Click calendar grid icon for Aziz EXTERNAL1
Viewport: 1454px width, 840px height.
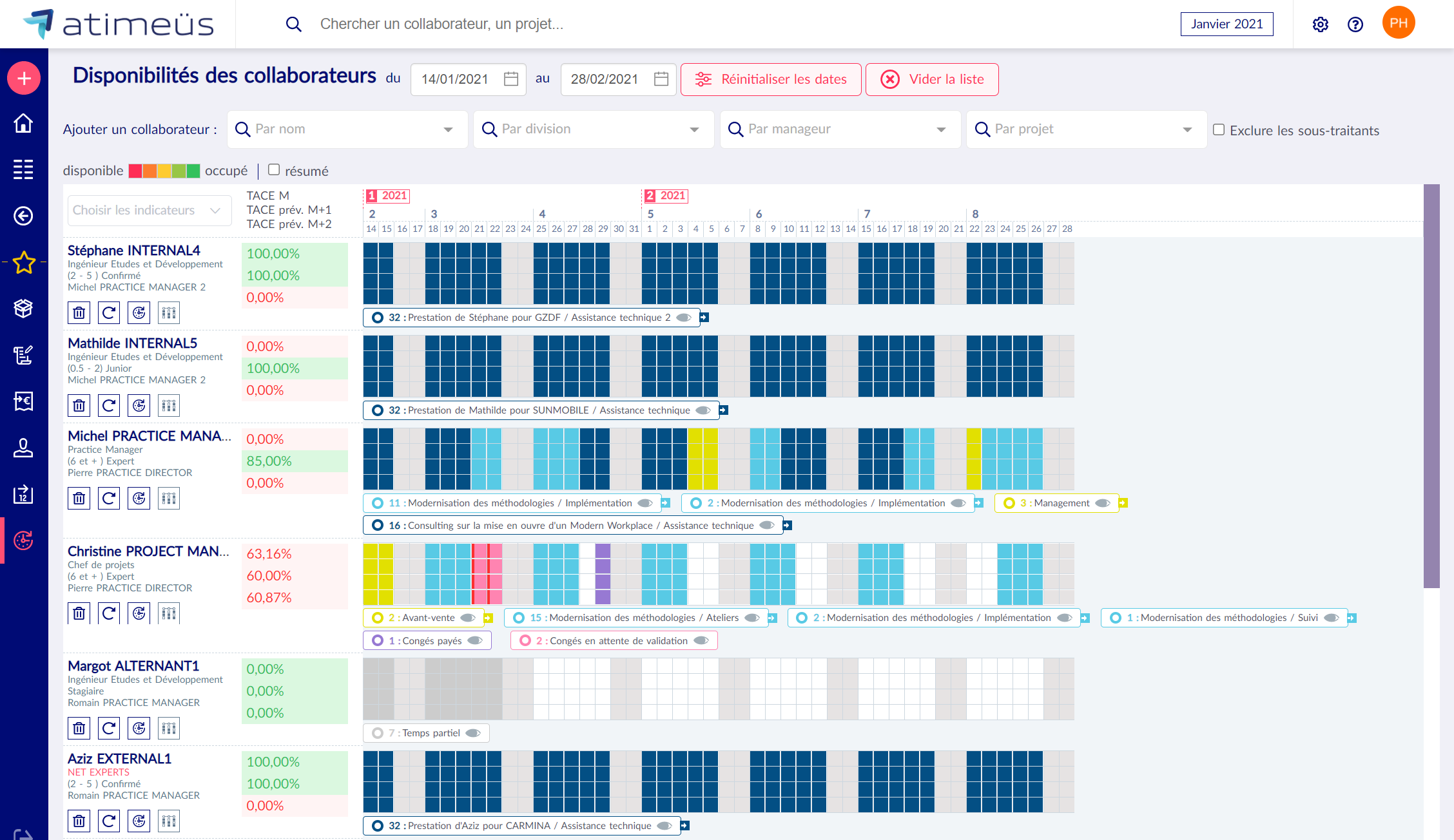(x=169, y=821)
